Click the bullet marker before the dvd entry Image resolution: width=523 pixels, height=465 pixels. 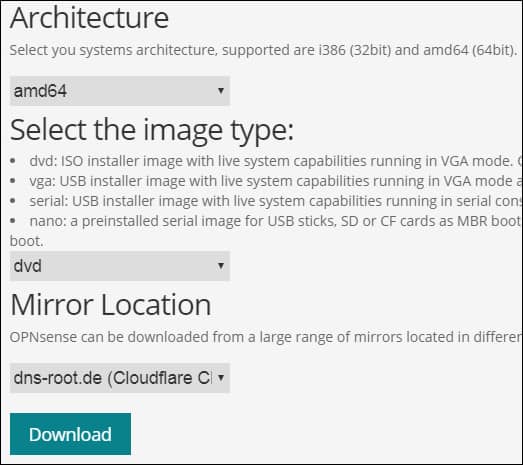tap(13, 161)
